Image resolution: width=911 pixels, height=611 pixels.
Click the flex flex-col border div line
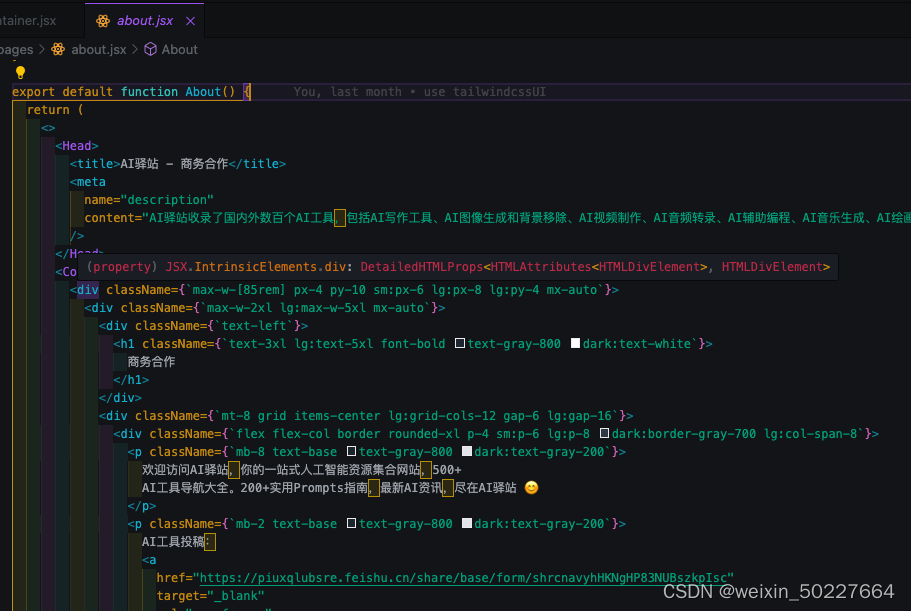(496, 434)
